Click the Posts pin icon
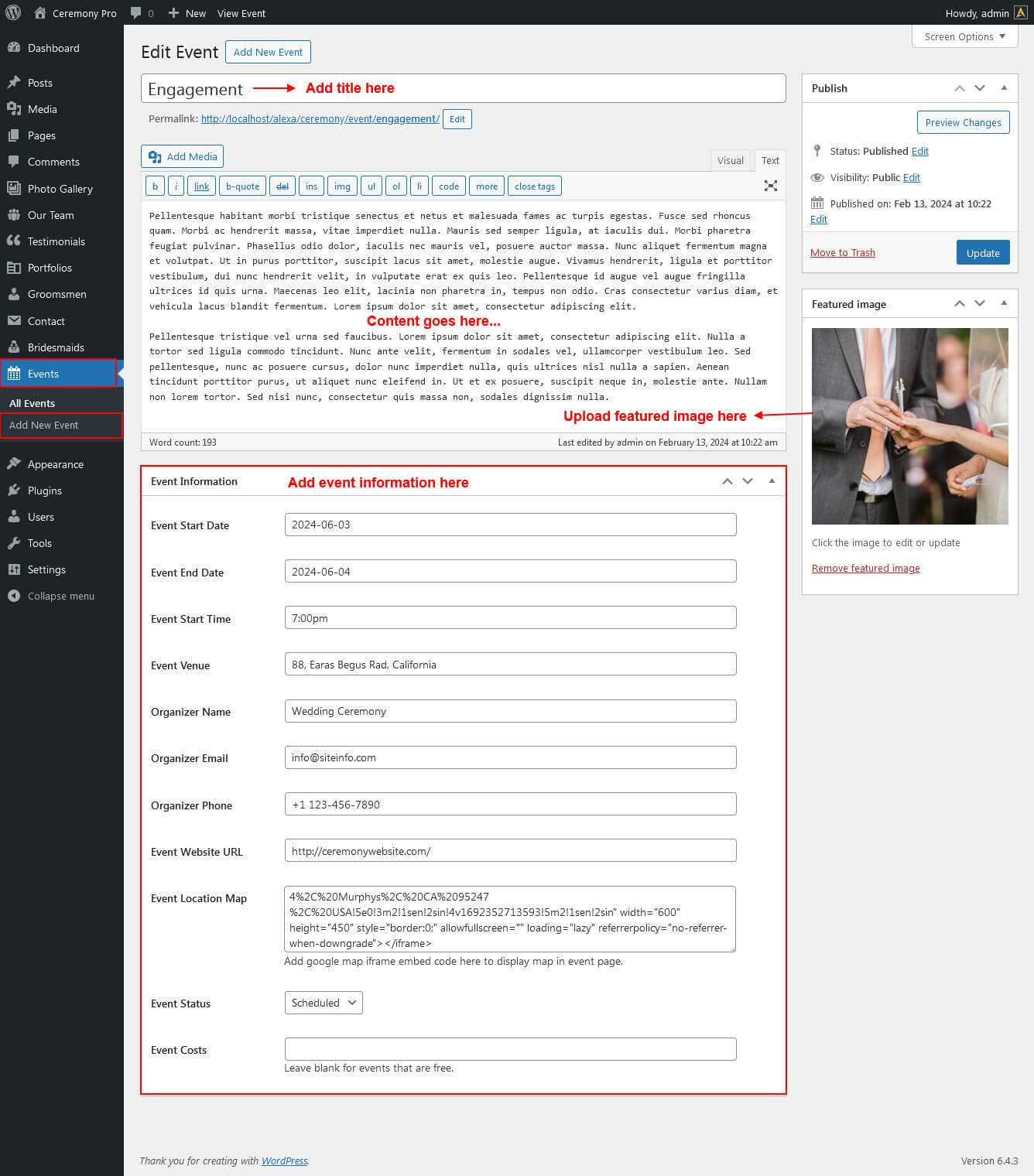This screenshot has height=1176, width=1034. [14, 83]
